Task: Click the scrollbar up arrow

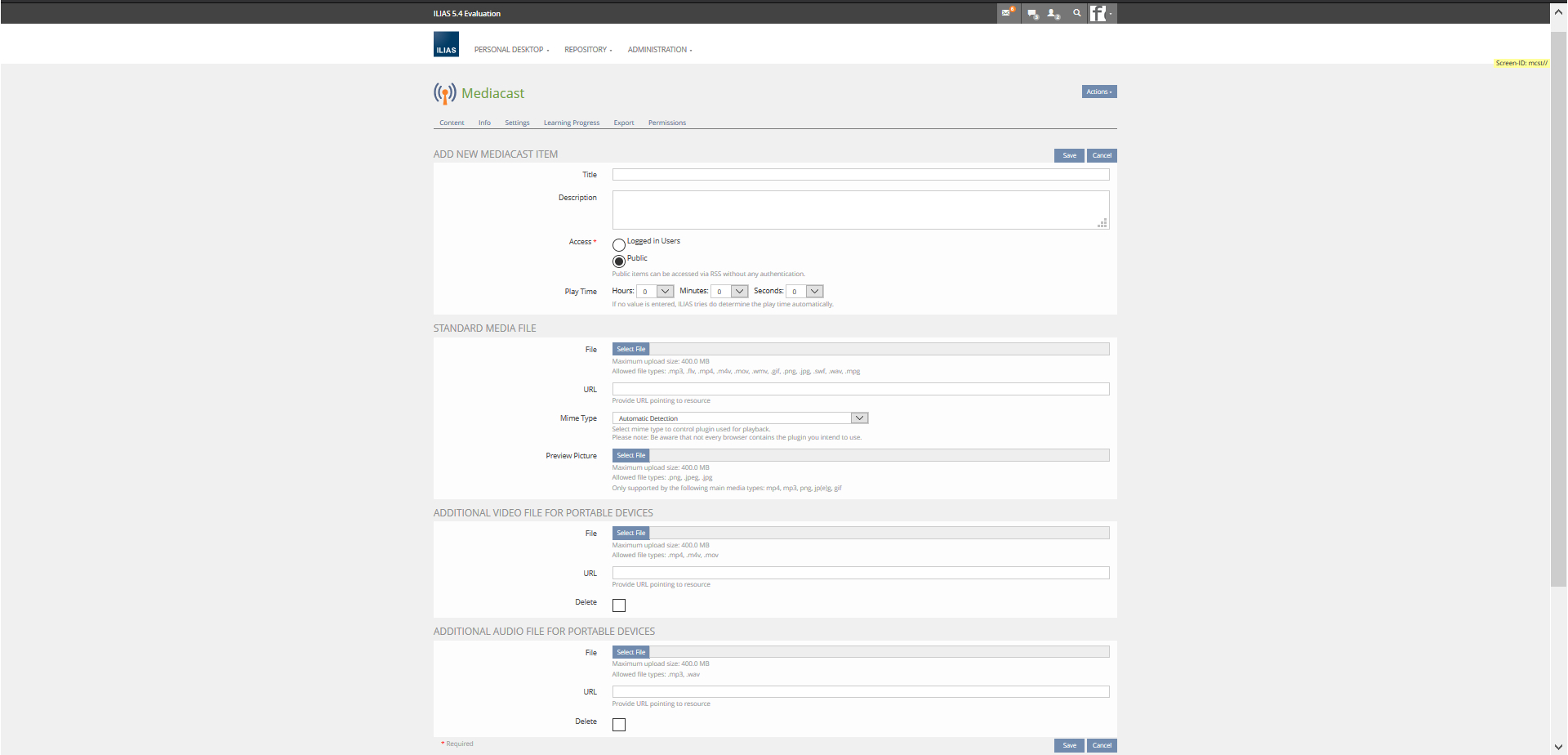Action: click(1559, 12)
